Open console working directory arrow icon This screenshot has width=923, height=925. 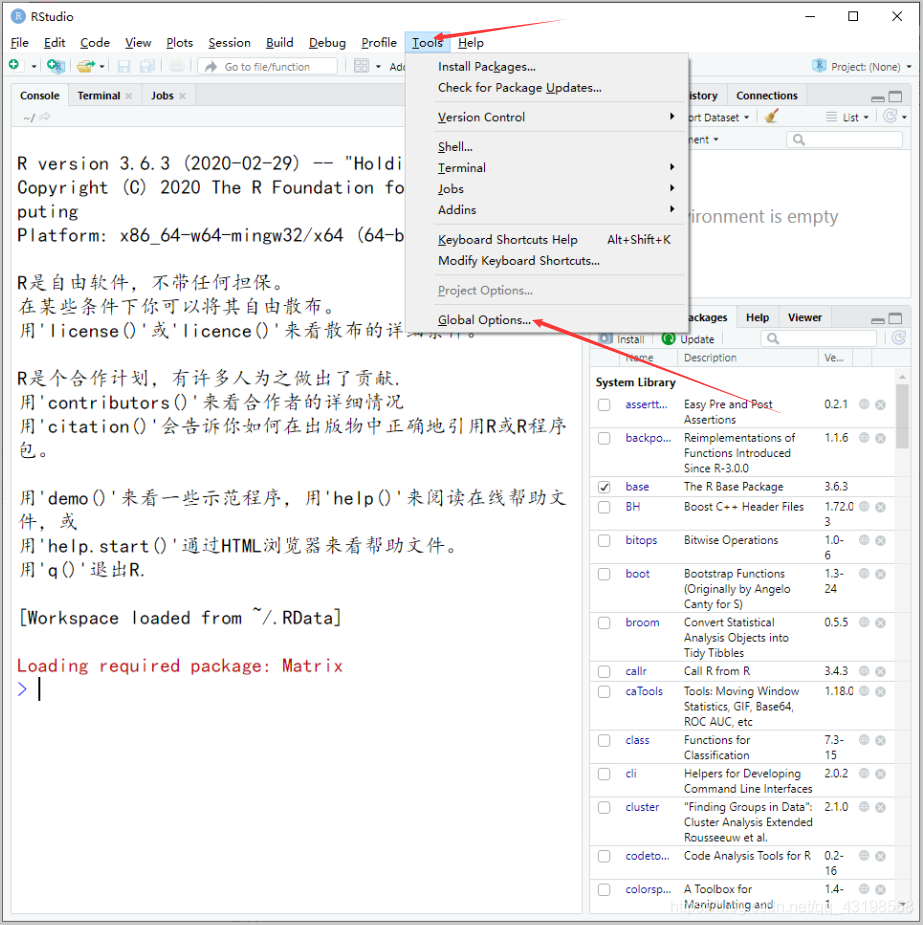[x=45, y=117]
